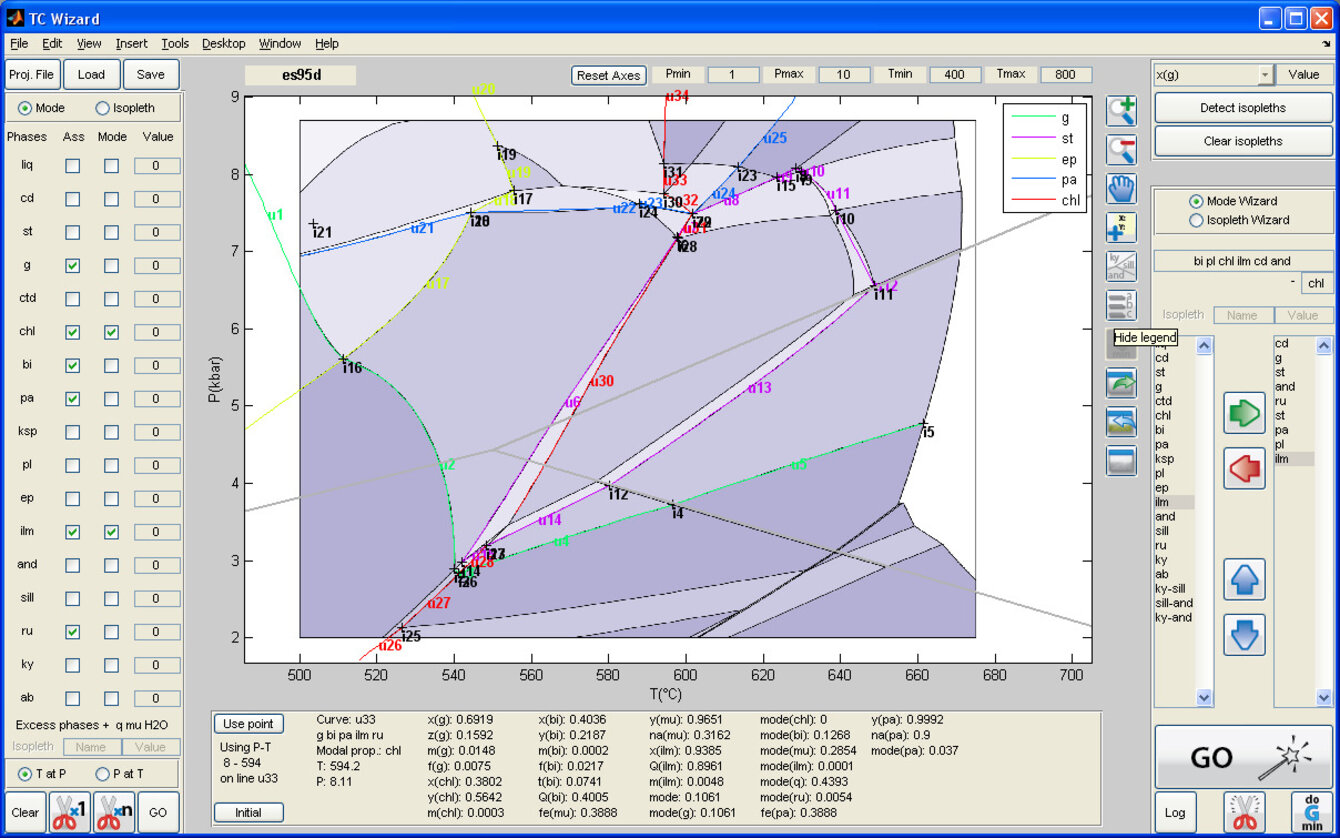Click the zoom in magnifier icon

(x=1121, y=111)
